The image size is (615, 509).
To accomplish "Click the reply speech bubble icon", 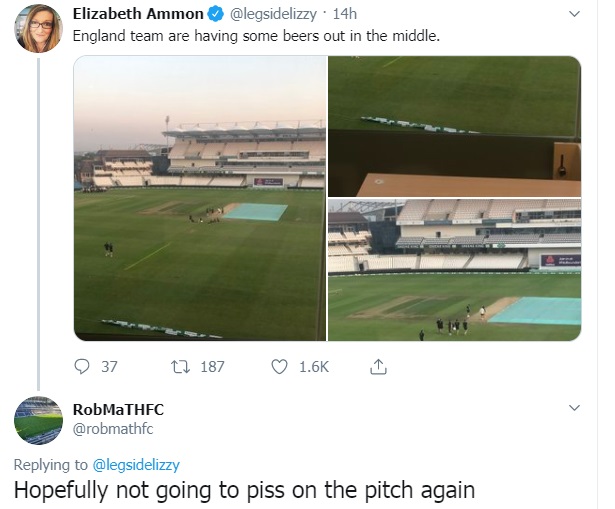I will [82, 367].
